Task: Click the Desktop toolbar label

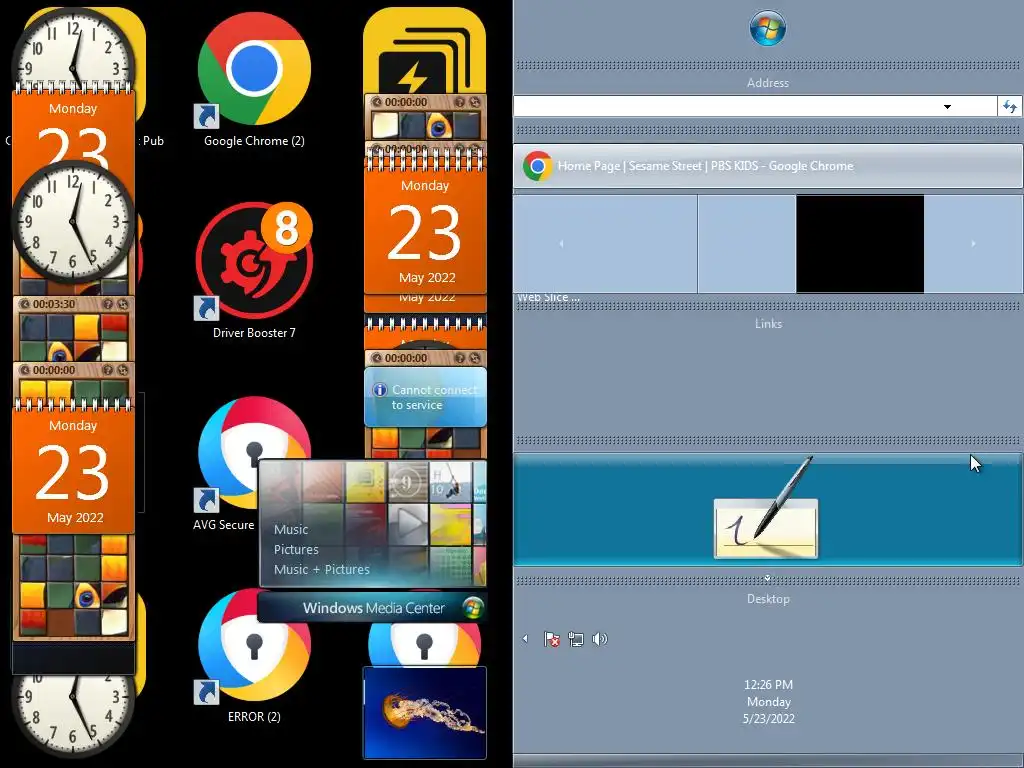Action: coord(768,599)
